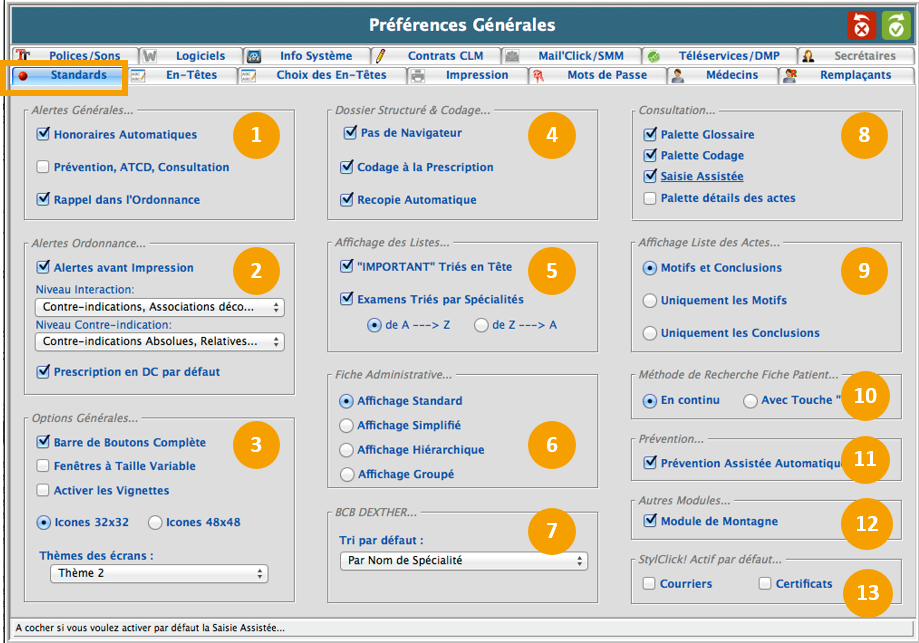Click the pencil icon beside Contrats CLM
The width and height of the screenshot is (919, 643).
tap(383, 56)
